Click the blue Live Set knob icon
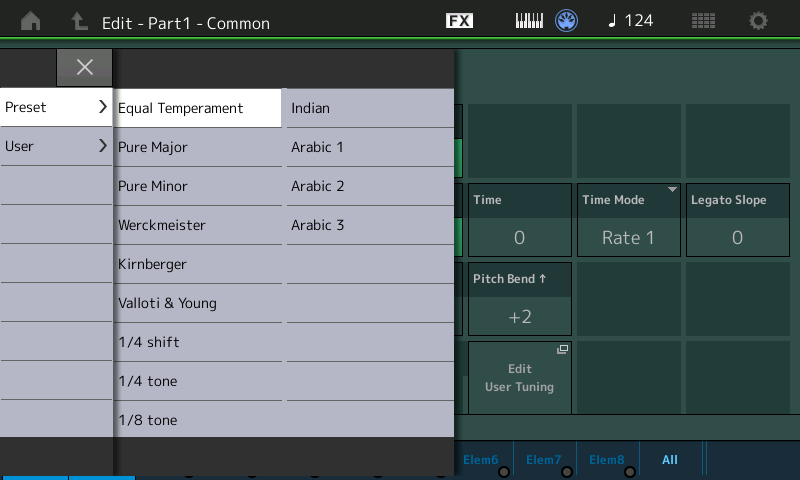800x480 pixels. [567, 21]
